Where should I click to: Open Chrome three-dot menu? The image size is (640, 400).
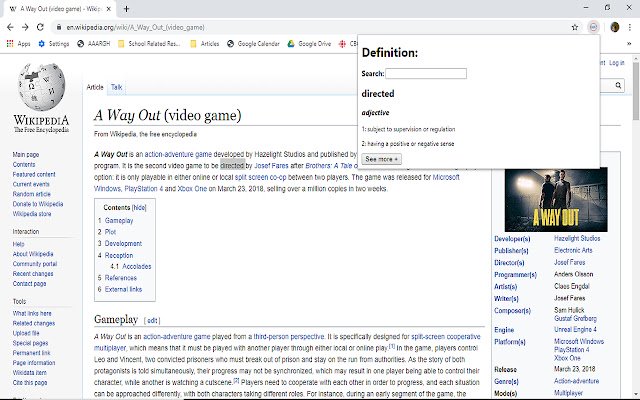pyautogui.click(x=630, y=27)
